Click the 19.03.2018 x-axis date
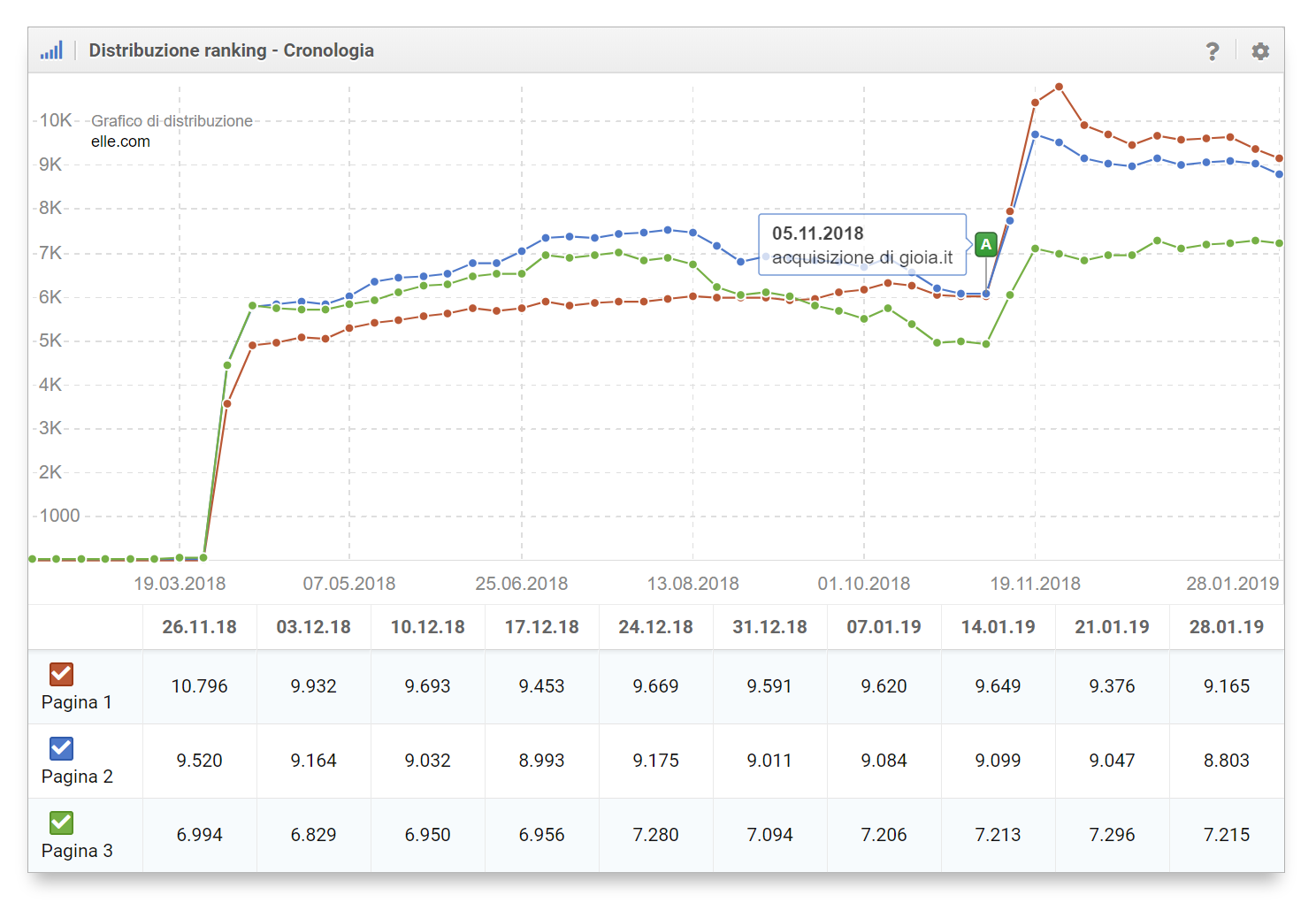The image size is (1316, 903). click(x=180, y=584)
